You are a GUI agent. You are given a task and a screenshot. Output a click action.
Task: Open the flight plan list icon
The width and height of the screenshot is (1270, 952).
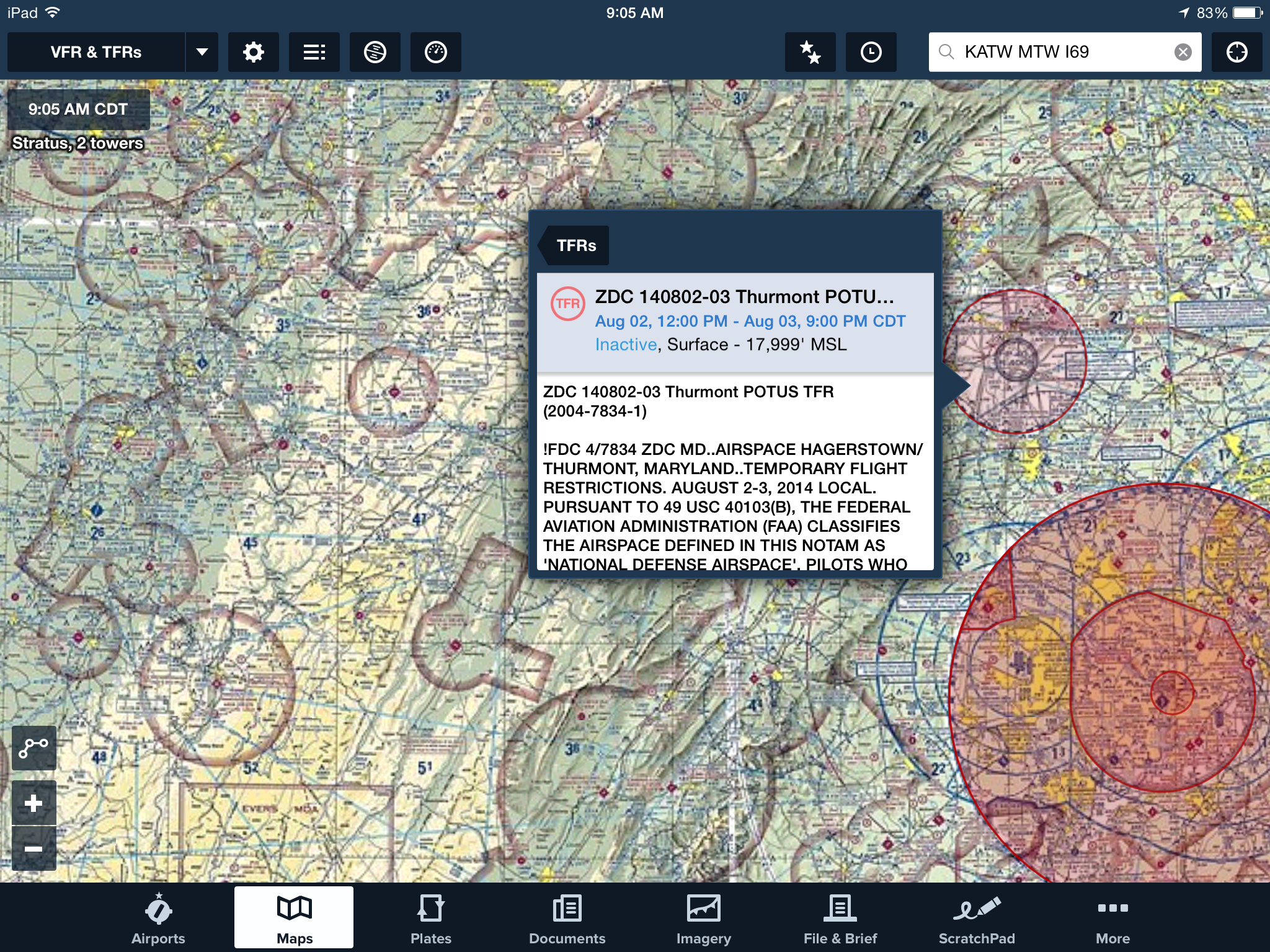click(314, 52)
